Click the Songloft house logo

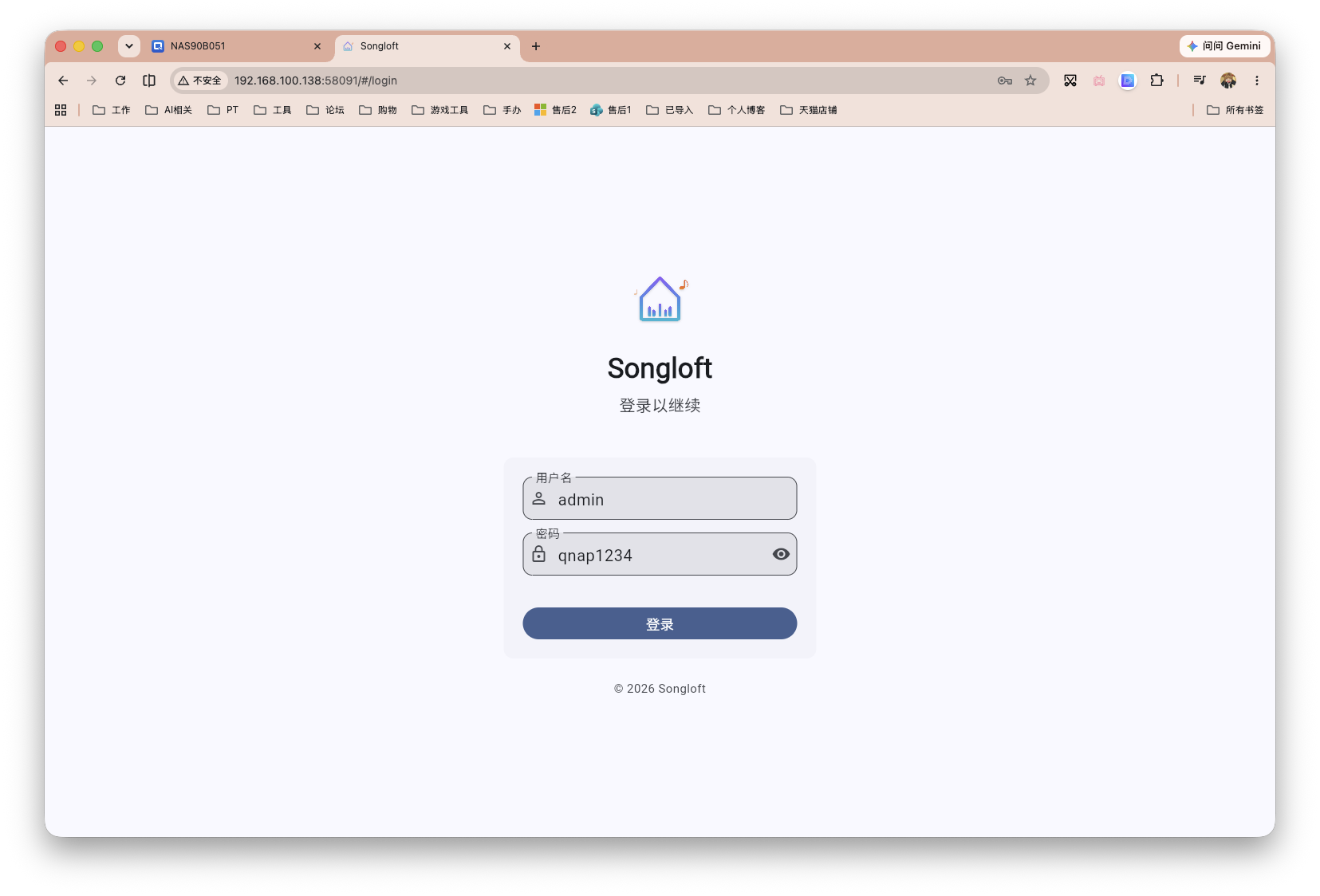tap(660, 299)
